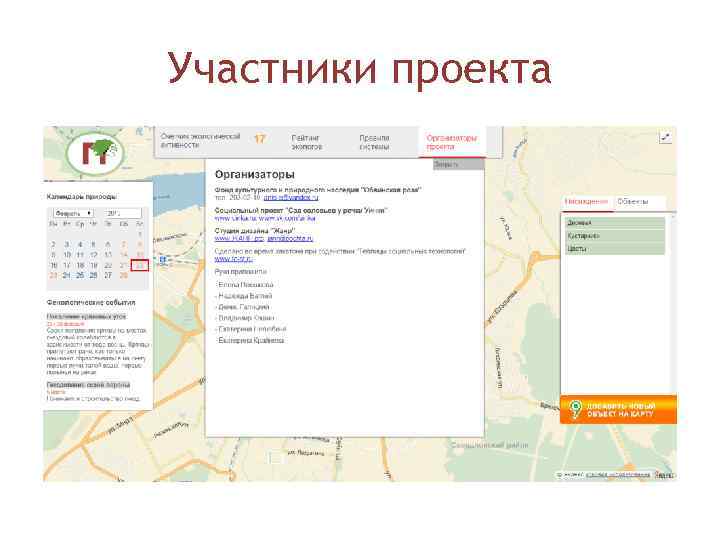Select calendar date 10
Image resolution: width=720 pixels, height=540 pixels.
67,255
